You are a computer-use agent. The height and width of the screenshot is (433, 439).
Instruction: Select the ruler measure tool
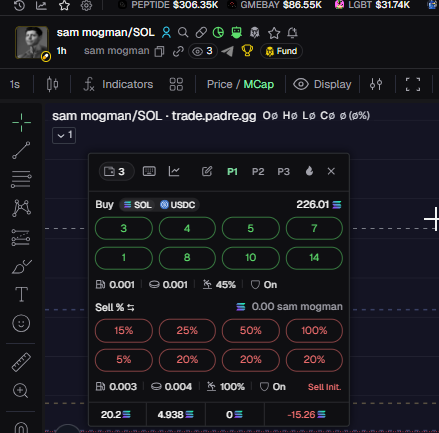(21, 362)
